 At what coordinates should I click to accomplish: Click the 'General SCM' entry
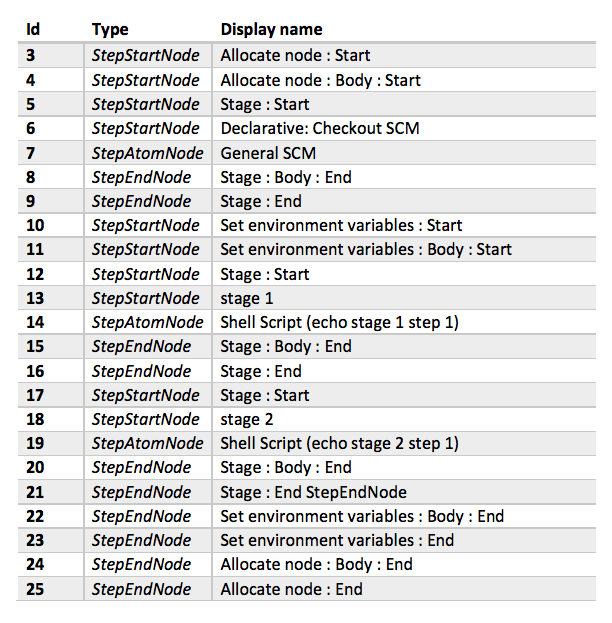(268, 153)
